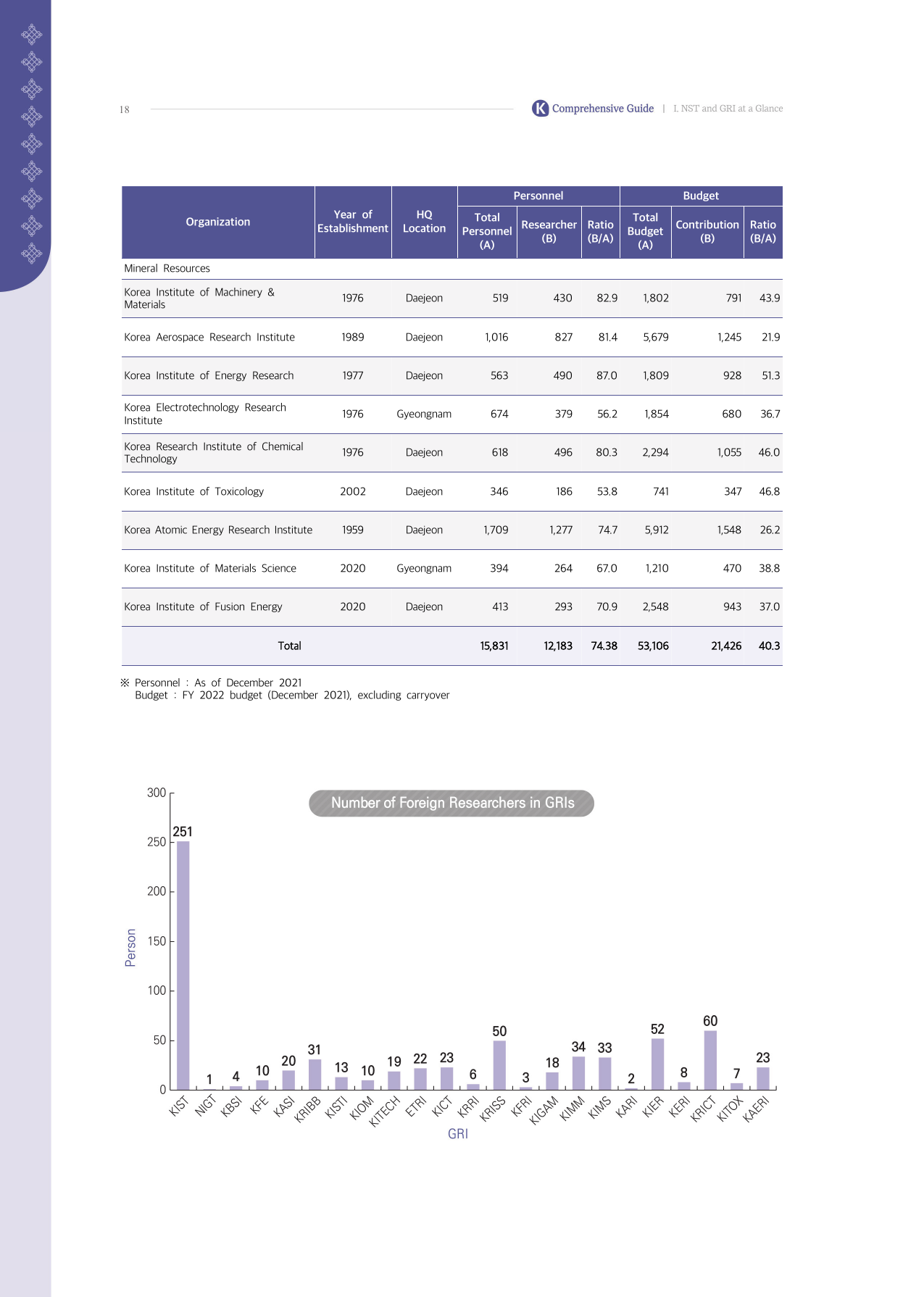Click Gyeongnam location in Electrotechnology row
This screenshot has height=1297, width=924.
click(x=424, y=414)
